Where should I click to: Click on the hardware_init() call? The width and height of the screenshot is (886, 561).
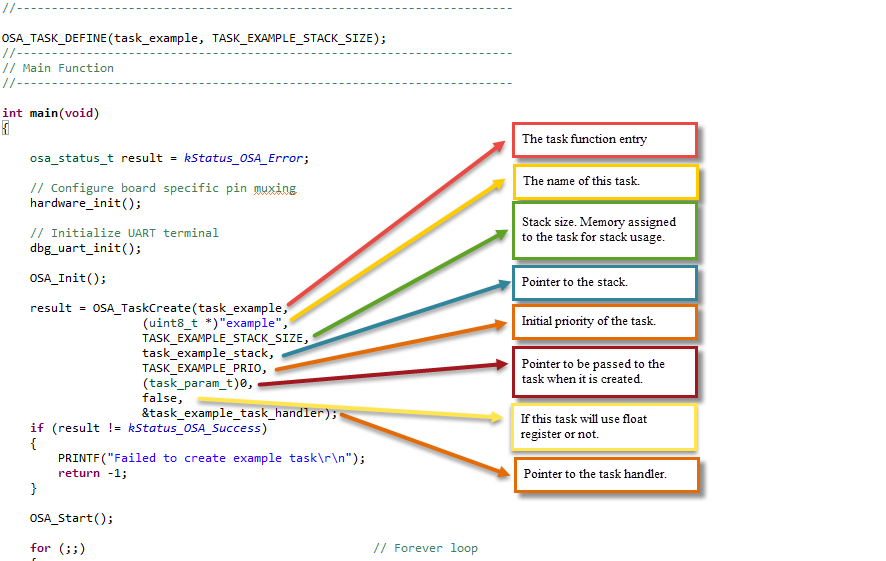pyautogui.click(x=85, y=203)
